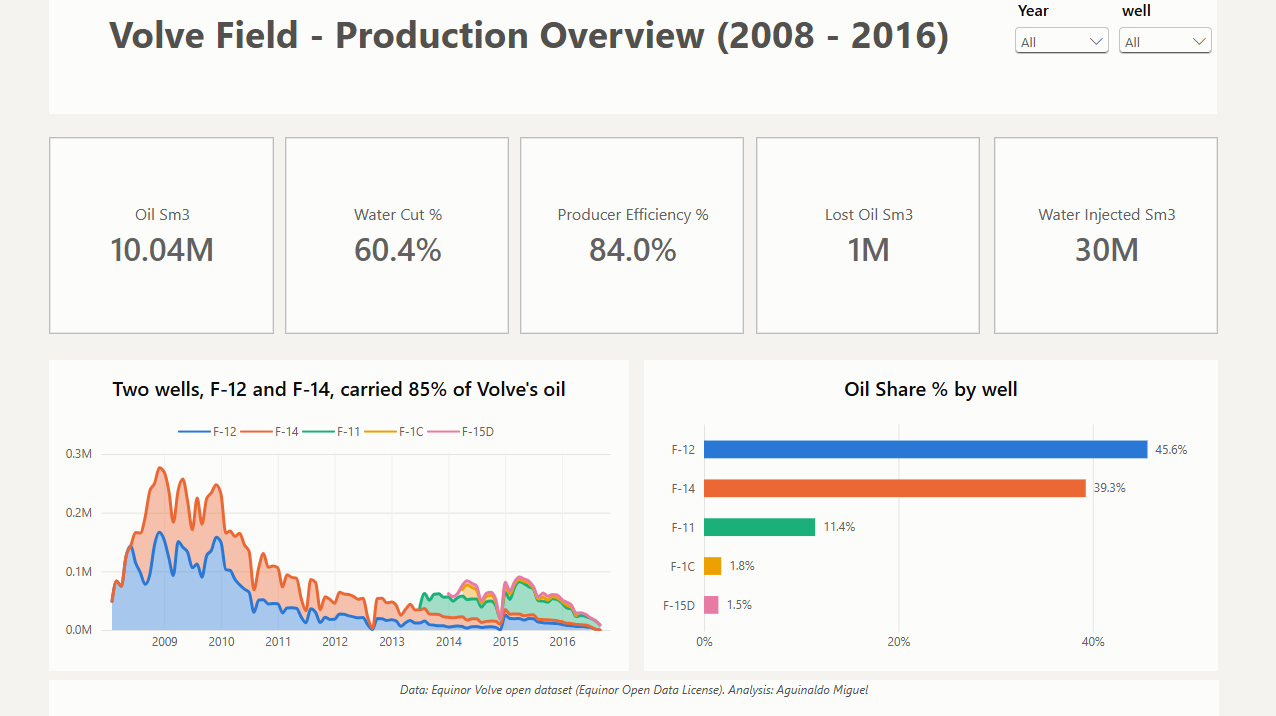Click the area chart title about F-12 and F-14

click(x=339, y=389)
